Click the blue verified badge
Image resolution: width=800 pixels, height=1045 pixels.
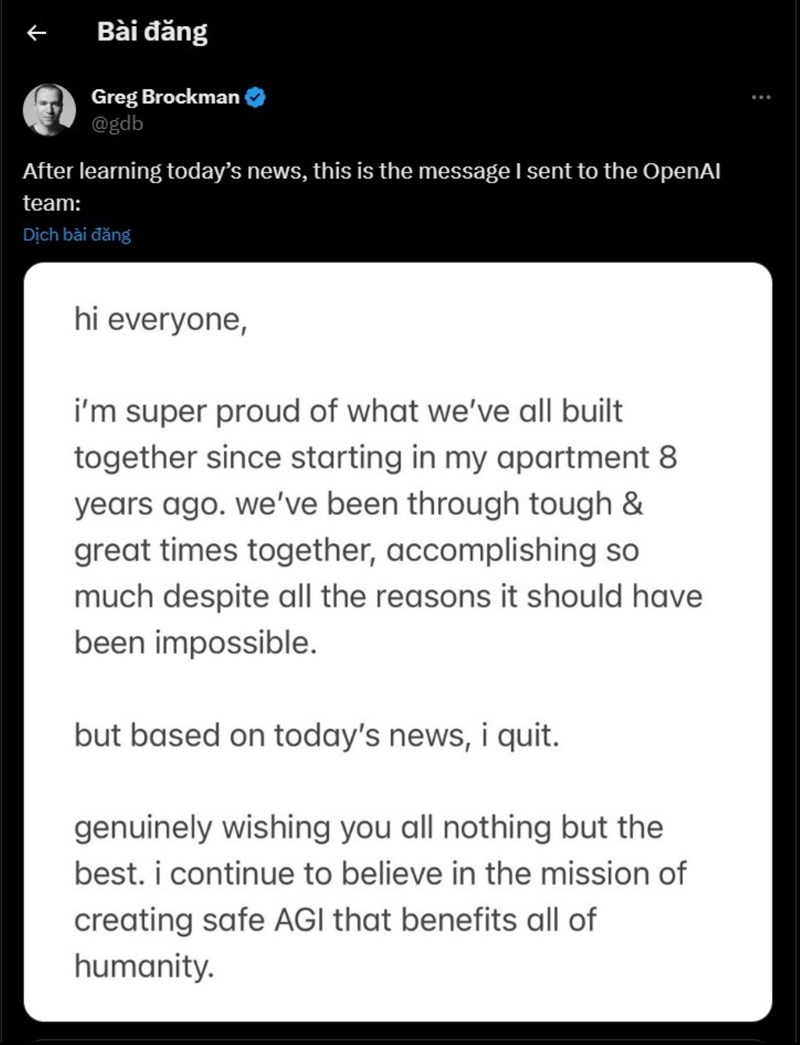coord(255,97)
